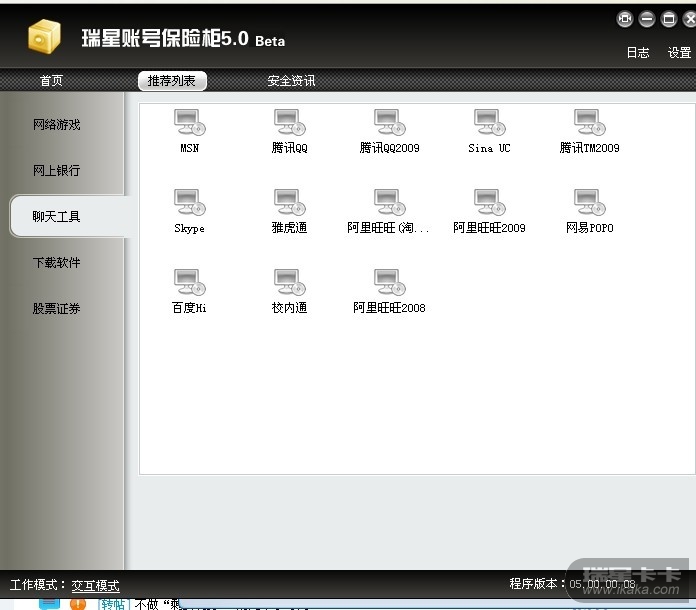Select the 网络游戏 category
The width and height of the screenshot is (696, 610).
click(x=56, y=125)
